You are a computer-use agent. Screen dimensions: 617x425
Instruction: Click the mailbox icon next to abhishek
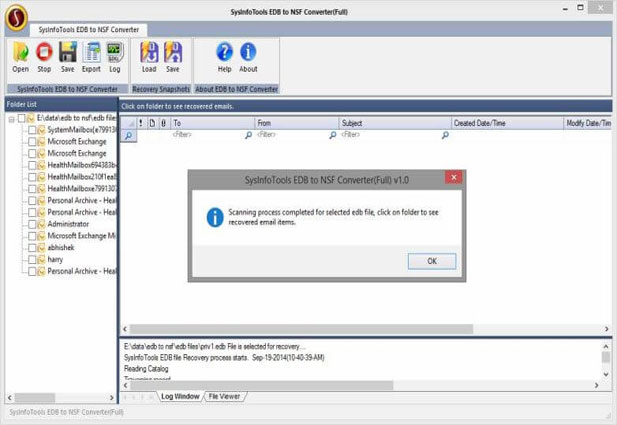tap(42, 248)
